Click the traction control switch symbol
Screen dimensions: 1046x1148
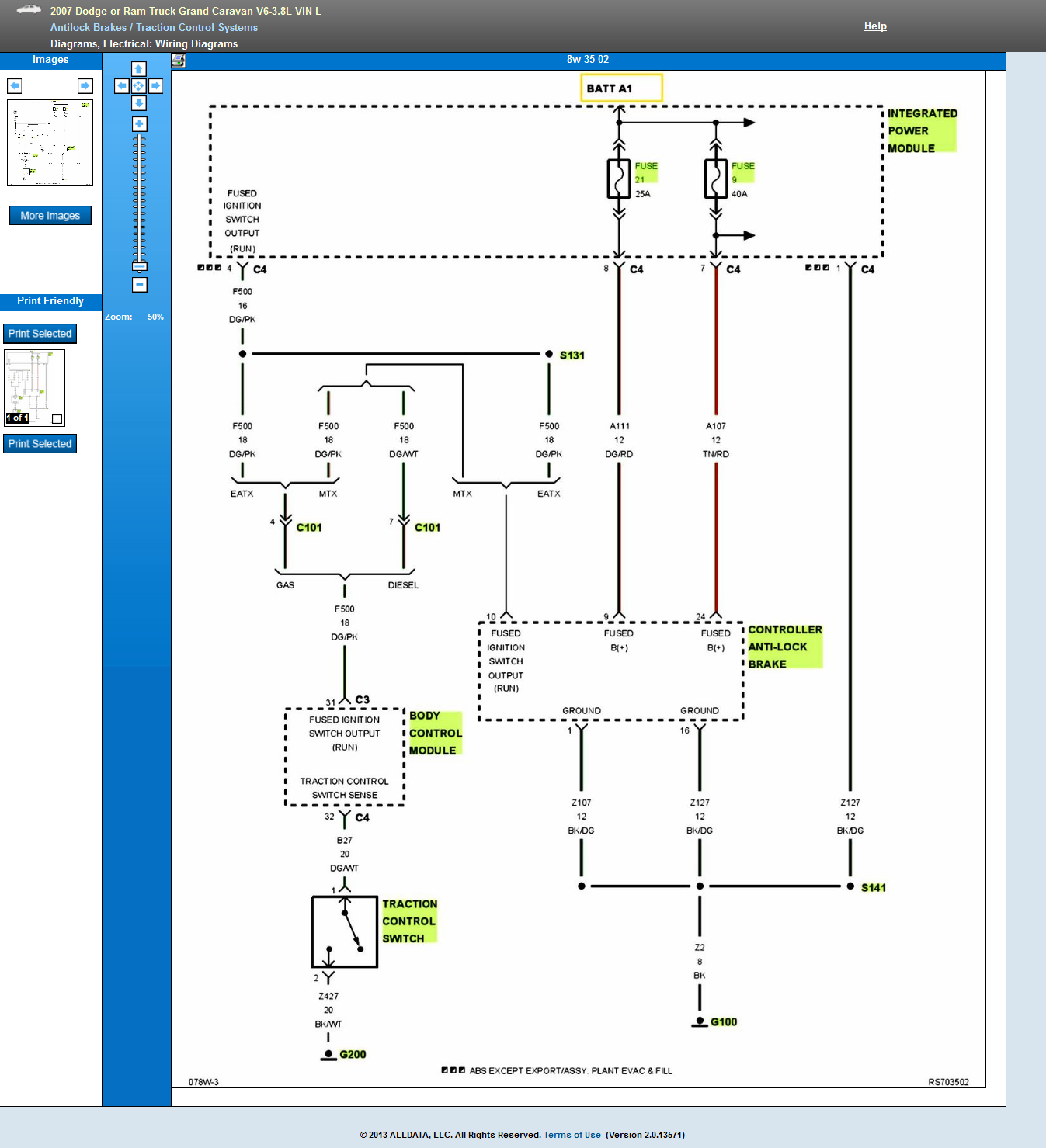[345, 931]
